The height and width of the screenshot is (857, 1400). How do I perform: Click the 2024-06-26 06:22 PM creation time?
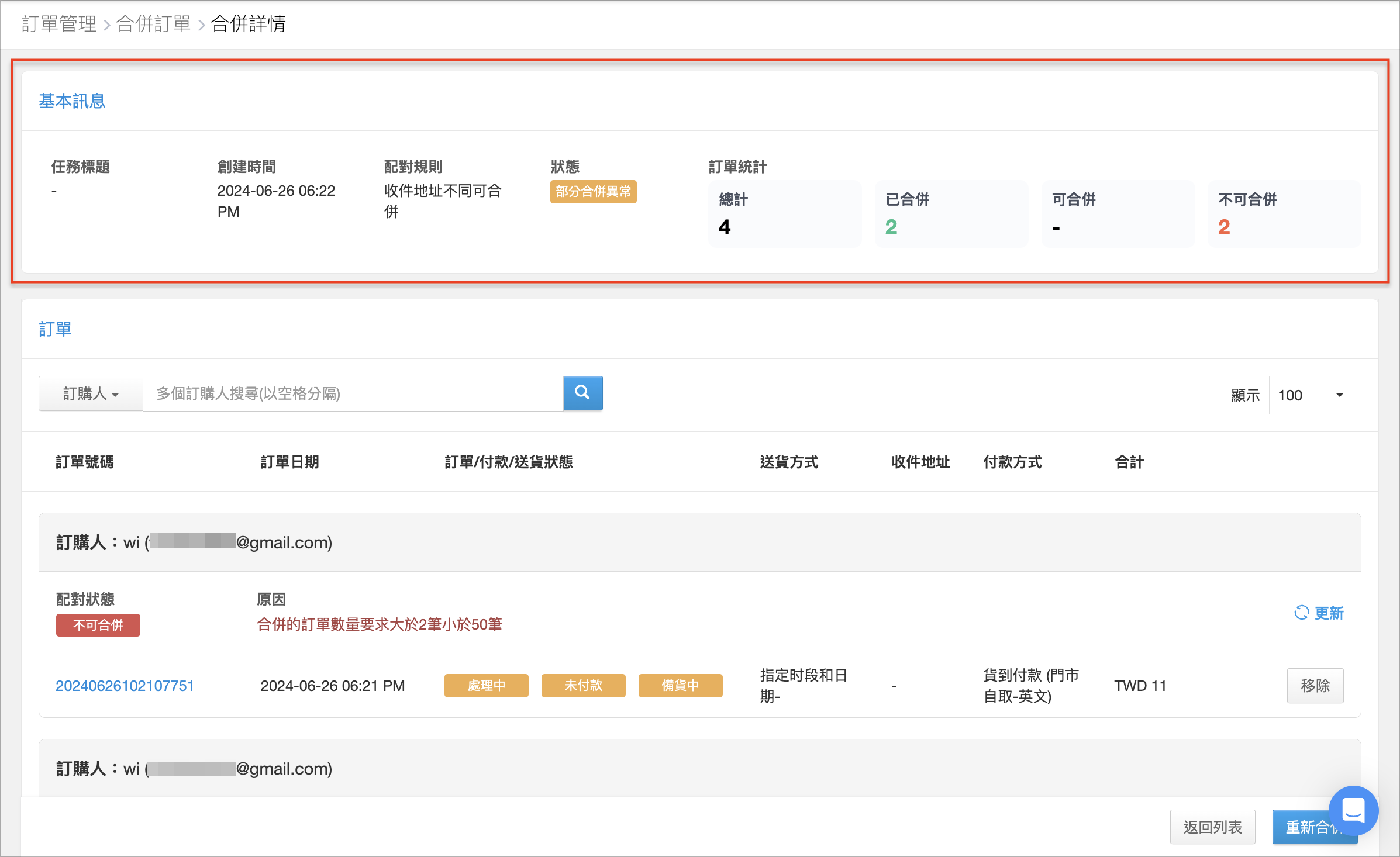[x=276, y=201]
